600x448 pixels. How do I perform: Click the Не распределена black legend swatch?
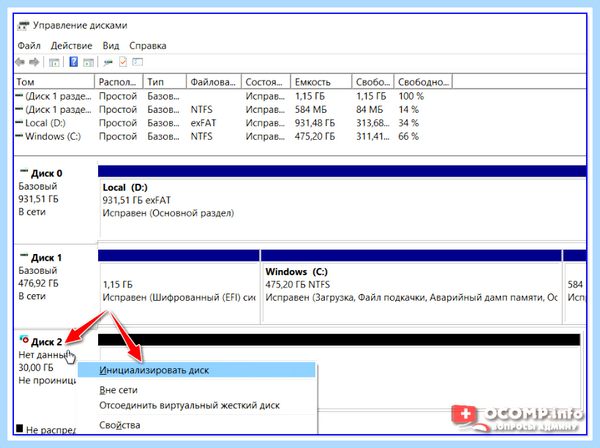point(20,428)
